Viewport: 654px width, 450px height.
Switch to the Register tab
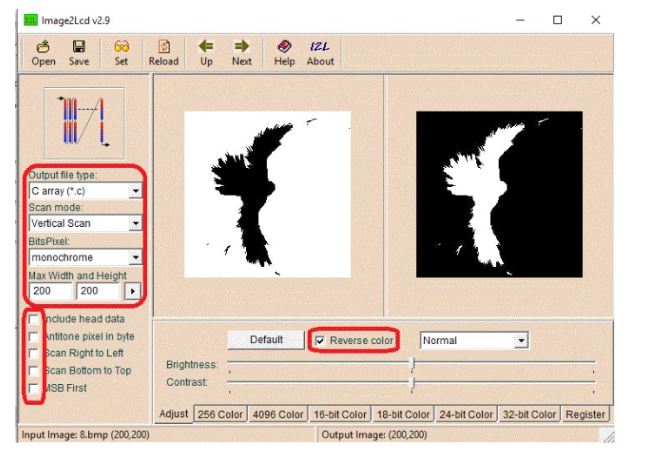(585, 415)
